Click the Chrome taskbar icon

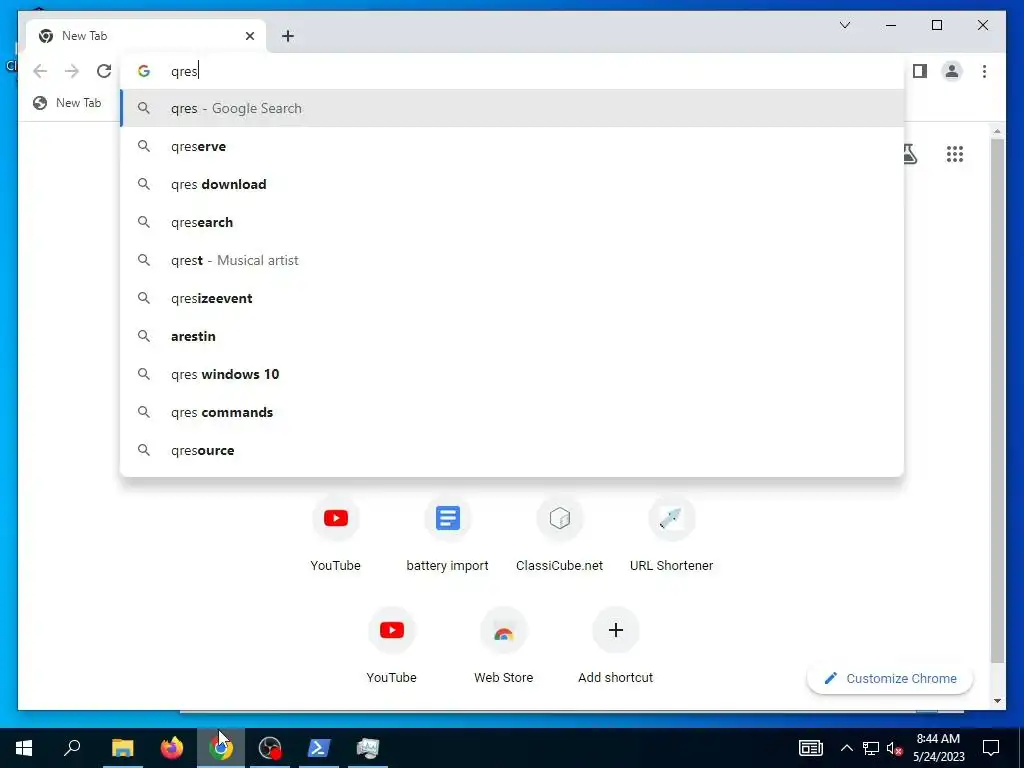pyautogui.click(x=221, y=748)
